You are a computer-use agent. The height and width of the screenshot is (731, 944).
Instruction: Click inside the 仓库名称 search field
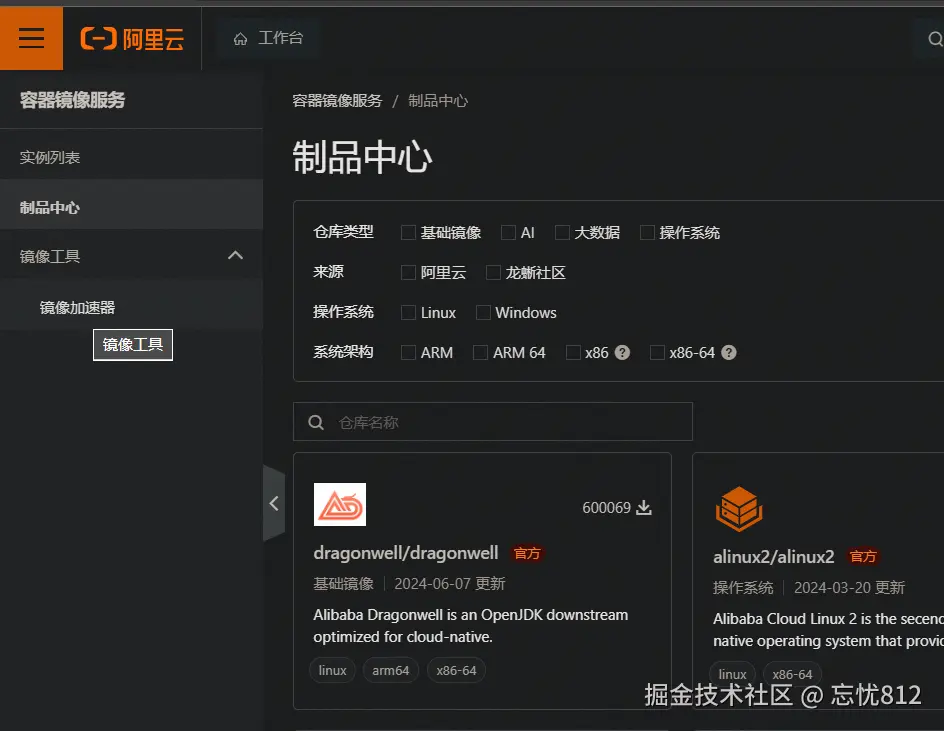pos(490,421)
